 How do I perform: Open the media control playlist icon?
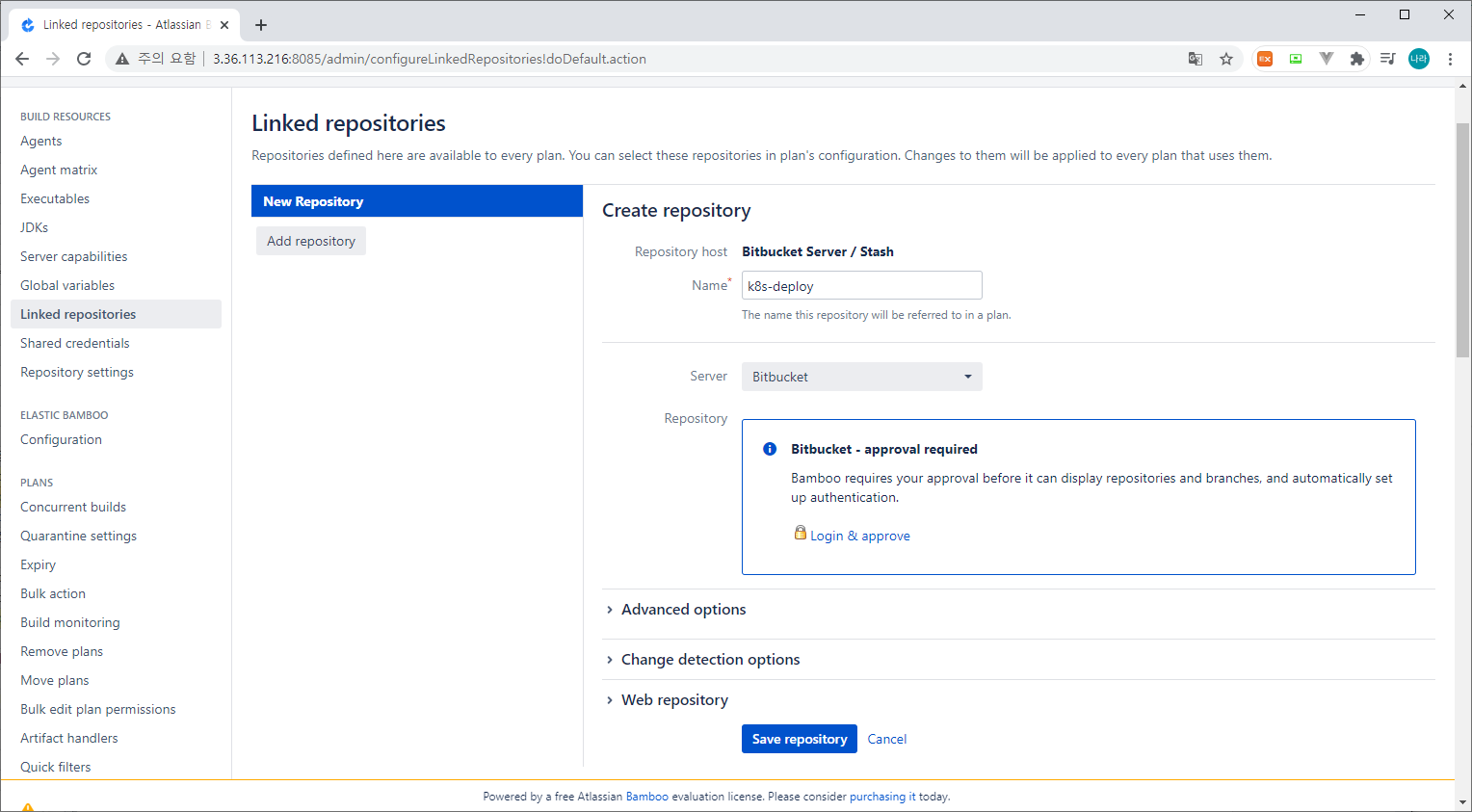point(1388,59)
